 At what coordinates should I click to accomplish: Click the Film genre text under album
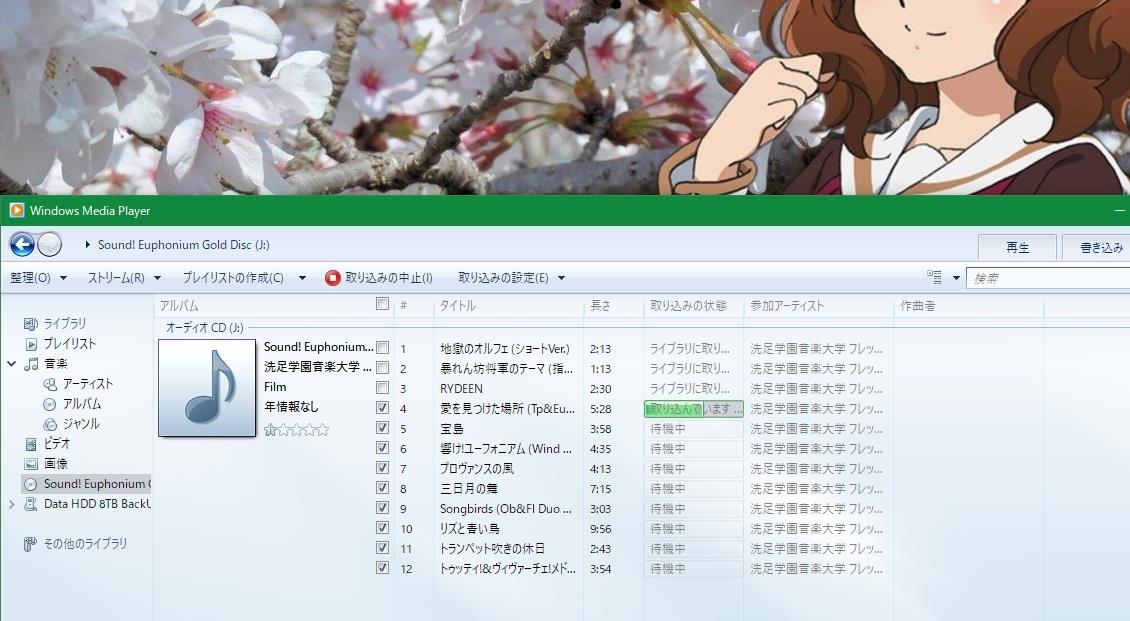pyautogui.click(x=275, y=387)
